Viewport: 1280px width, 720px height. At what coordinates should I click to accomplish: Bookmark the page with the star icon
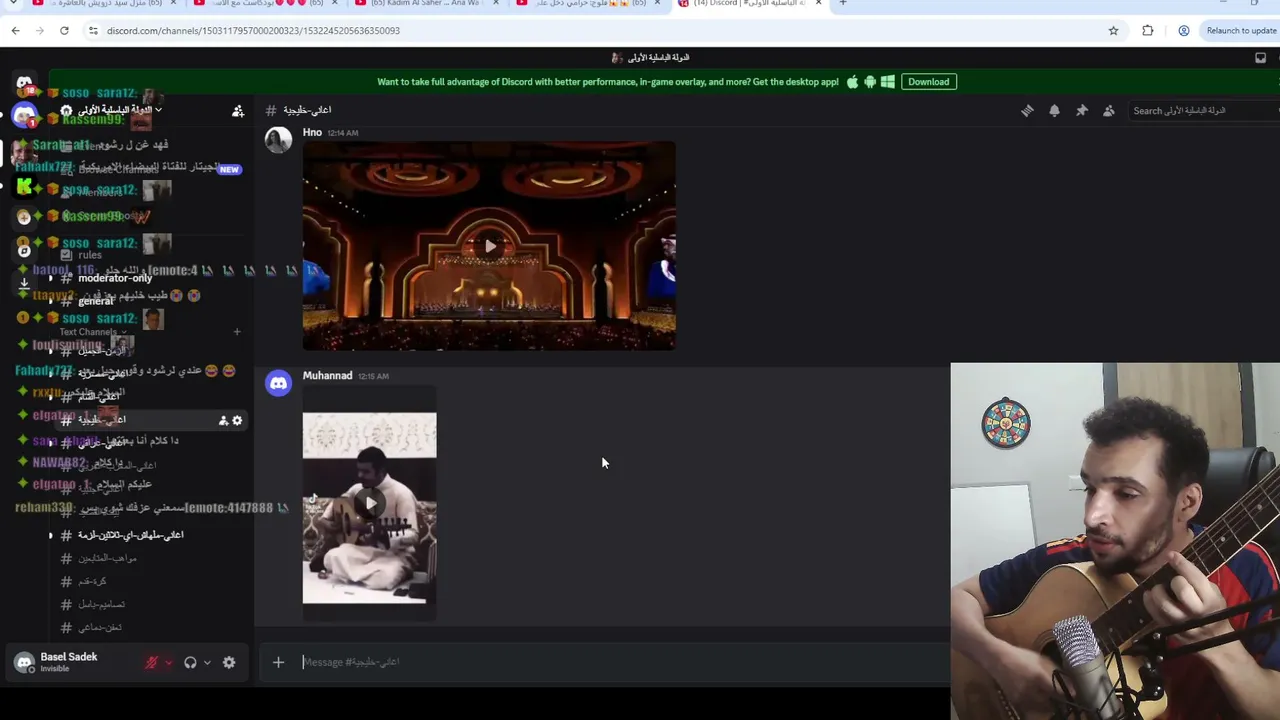(x=1113, y=31)
